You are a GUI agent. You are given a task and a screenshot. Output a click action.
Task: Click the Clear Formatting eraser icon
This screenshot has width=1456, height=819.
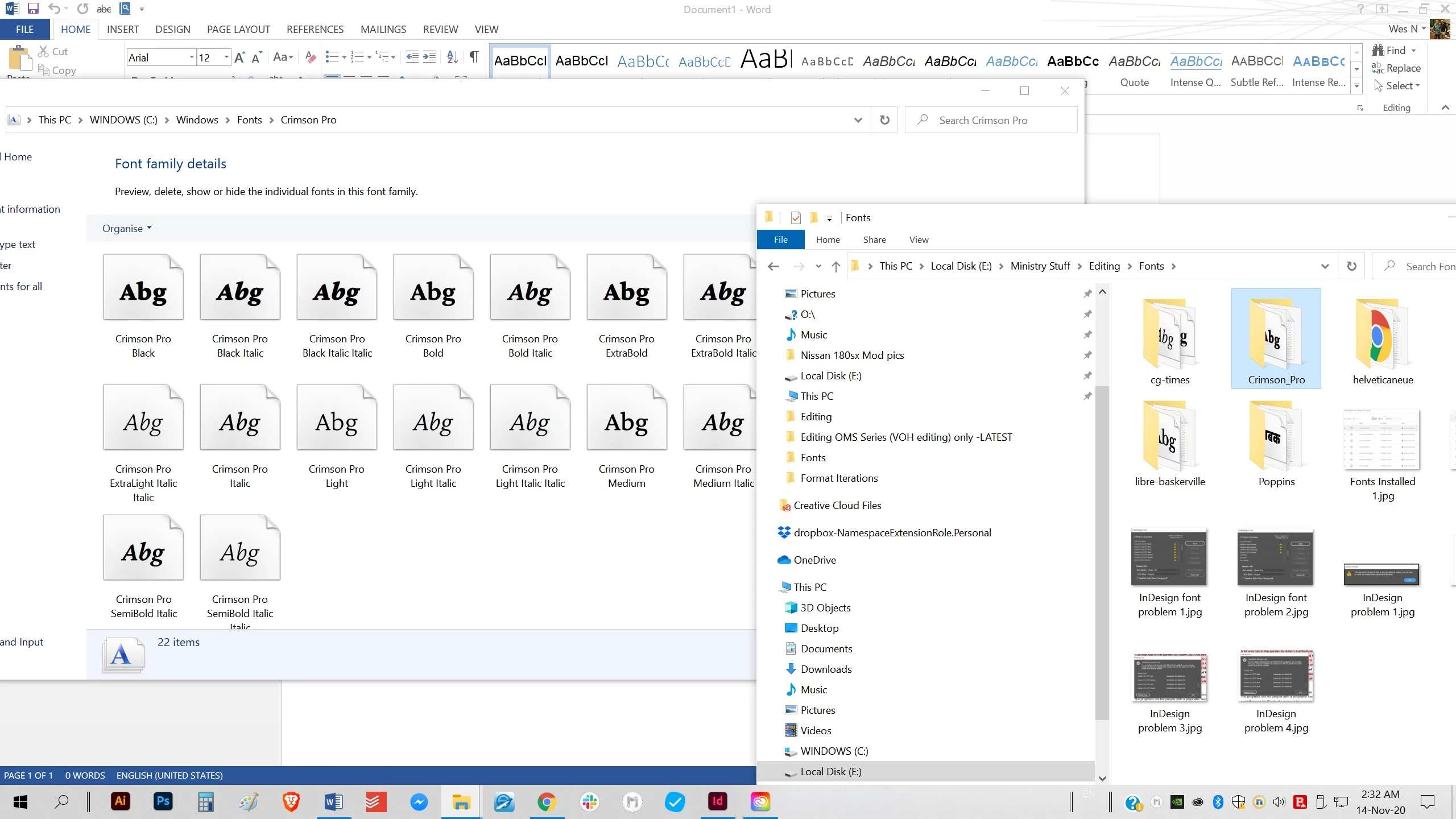coord(311,57)
